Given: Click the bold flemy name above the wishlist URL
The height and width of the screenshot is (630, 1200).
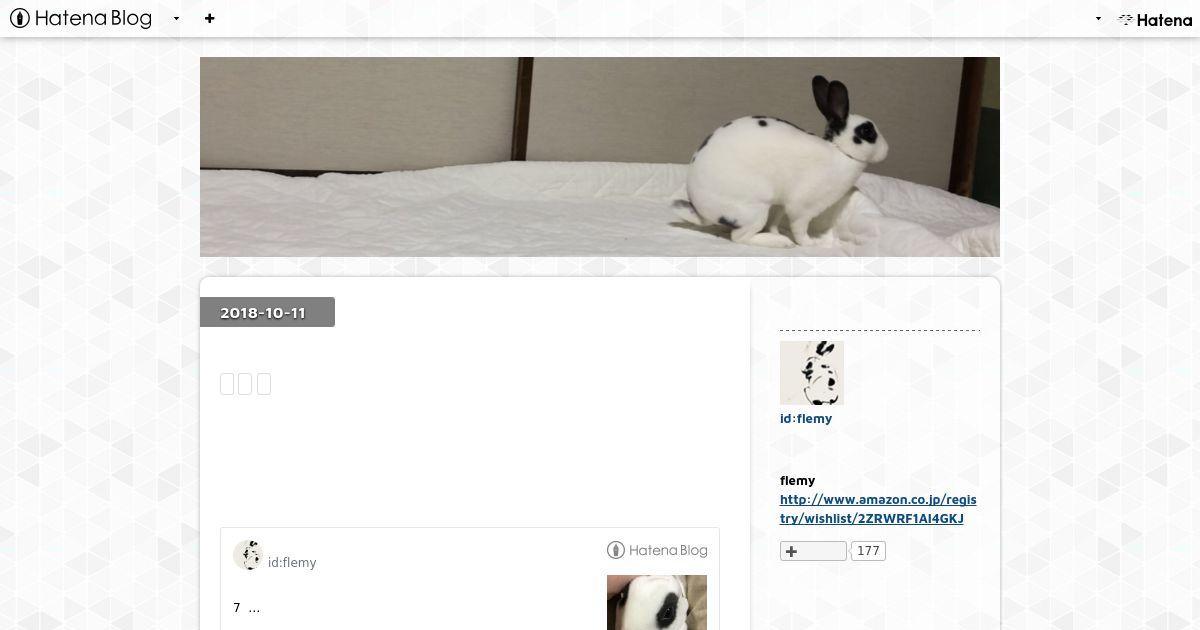Looking at the screenshot, I should [x=797, y=481].
